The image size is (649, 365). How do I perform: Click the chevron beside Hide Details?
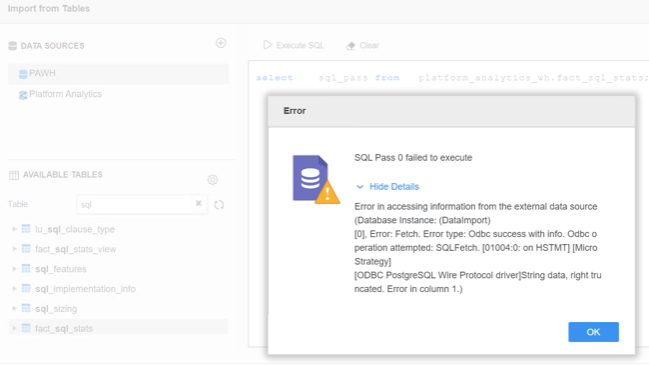(x=360, y=187)
